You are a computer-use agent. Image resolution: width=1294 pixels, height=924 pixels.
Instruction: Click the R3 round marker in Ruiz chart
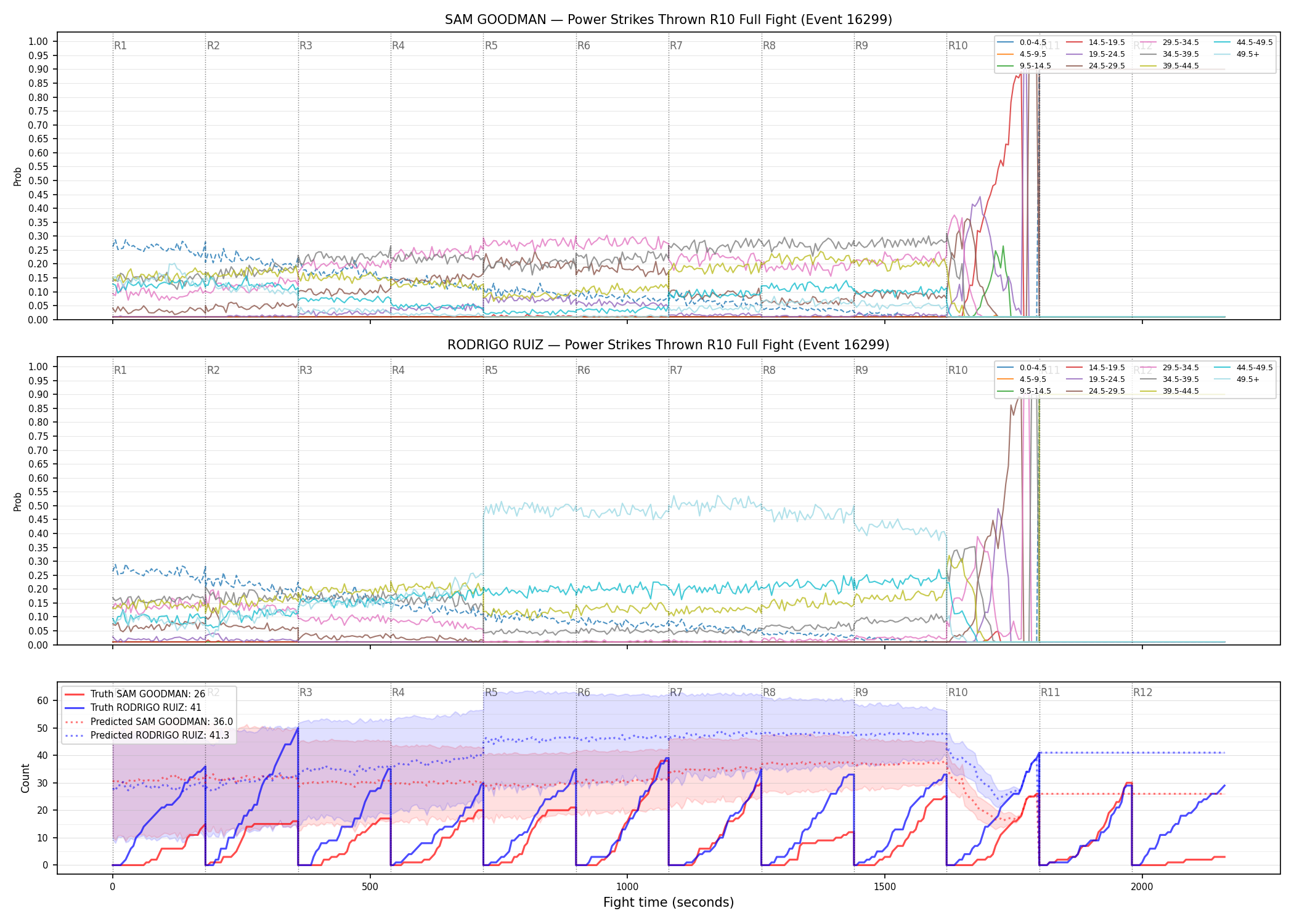click(x=306, y=370)
